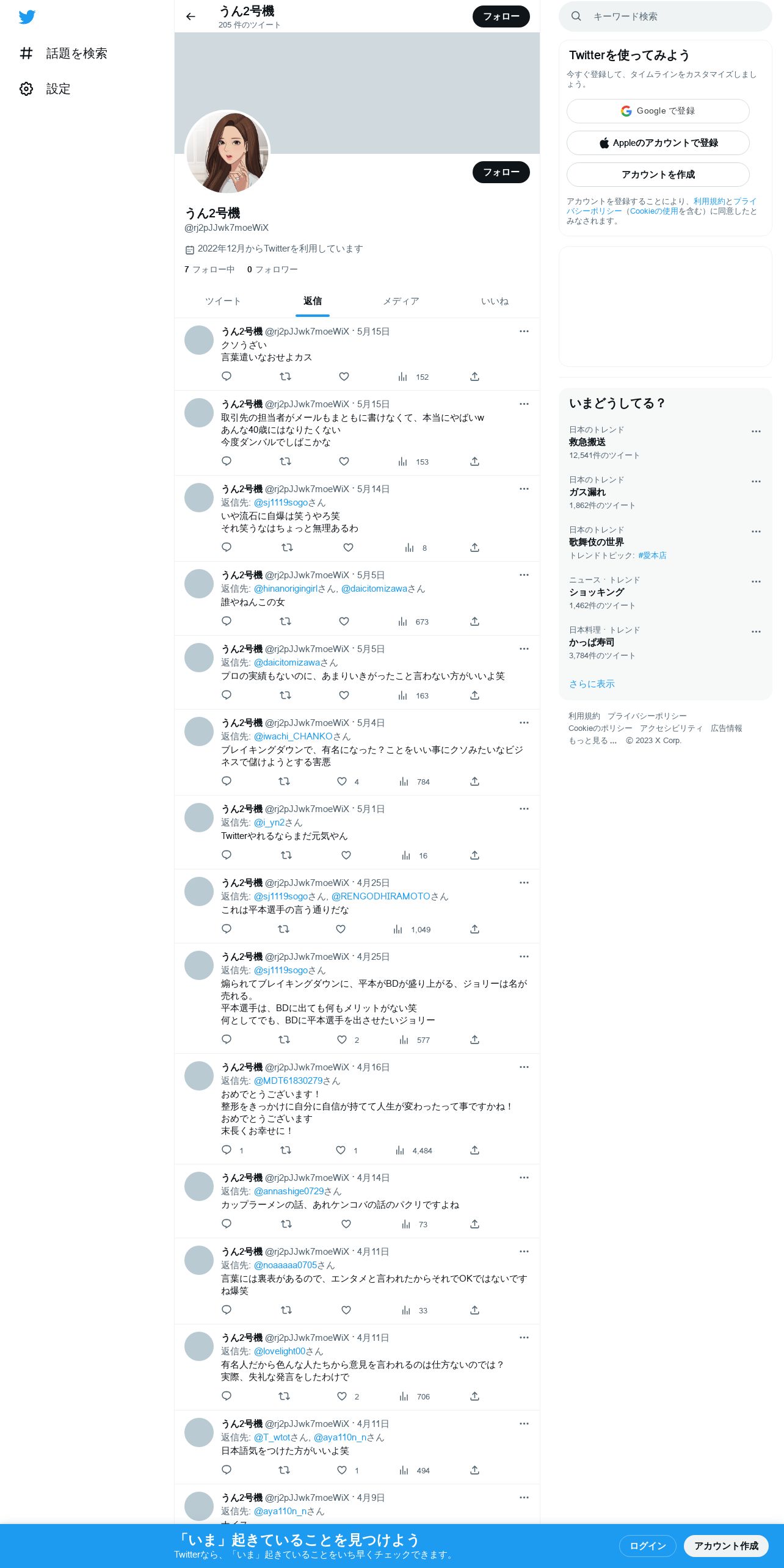
Task: Click the Twitter bird logo
Action: click(x=27, y=16)
